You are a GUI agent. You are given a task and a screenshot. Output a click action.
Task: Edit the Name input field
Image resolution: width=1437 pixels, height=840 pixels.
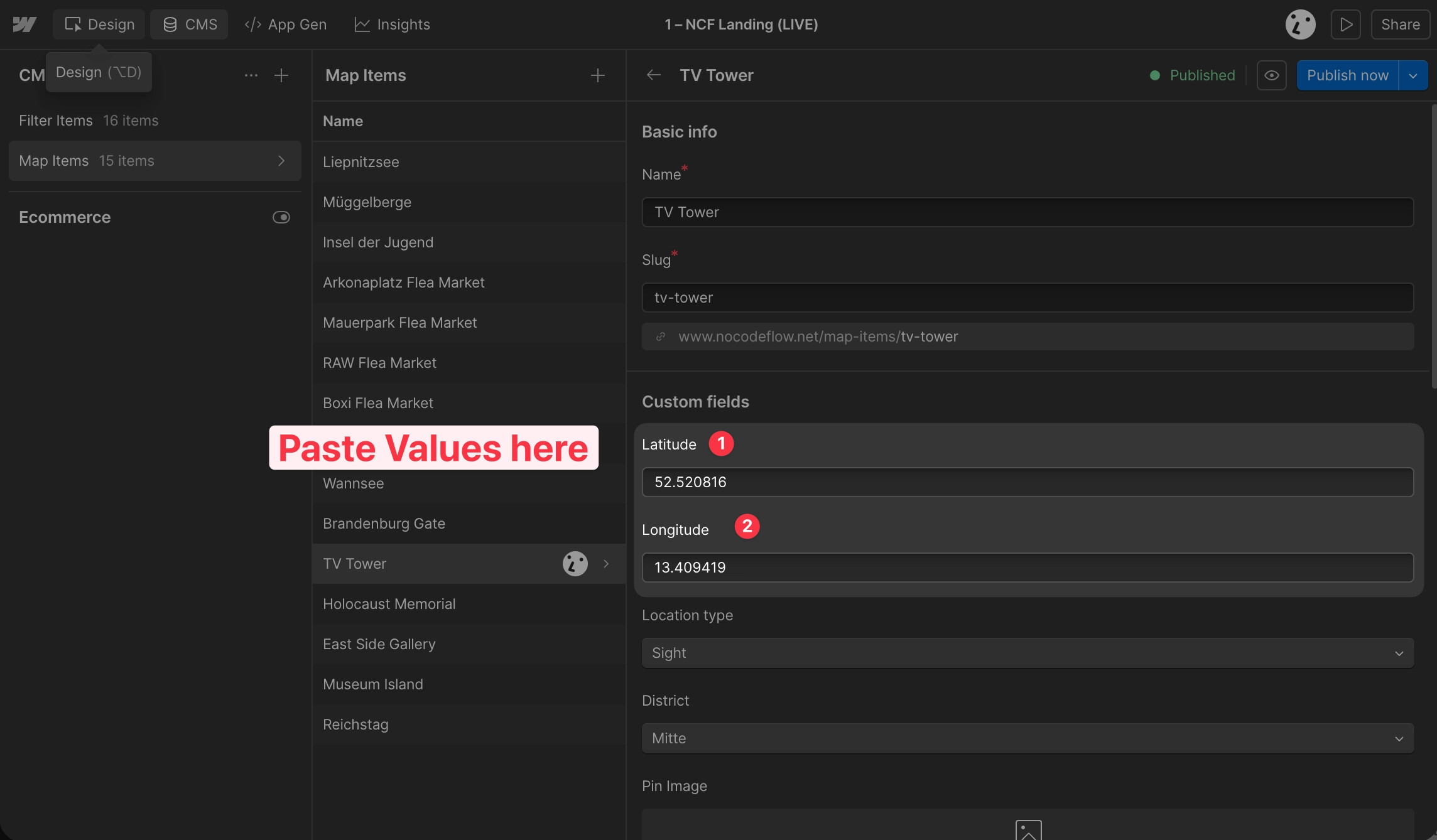1028,212
